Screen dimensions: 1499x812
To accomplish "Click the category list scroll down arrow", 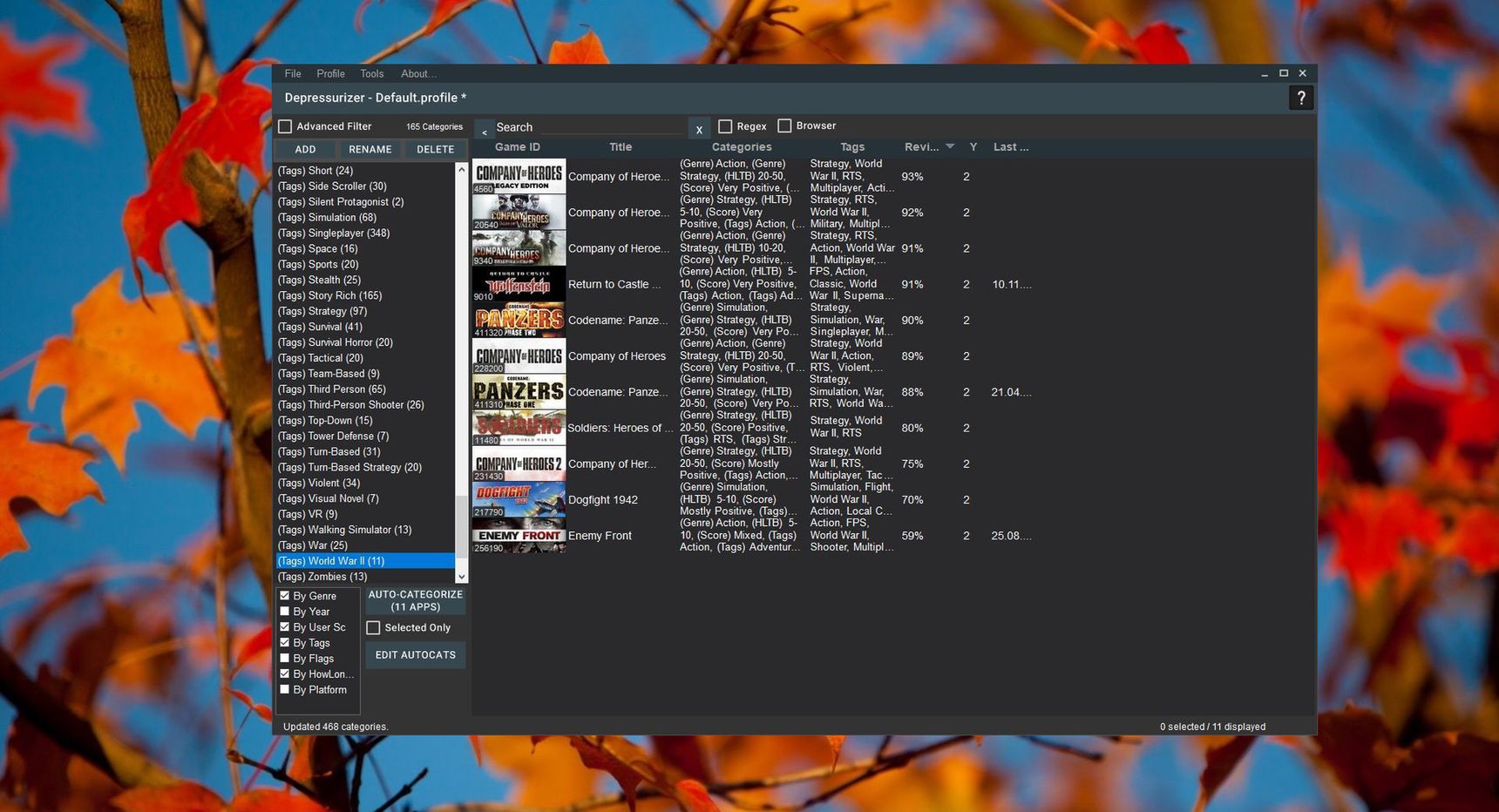I will tap(462, 577).
